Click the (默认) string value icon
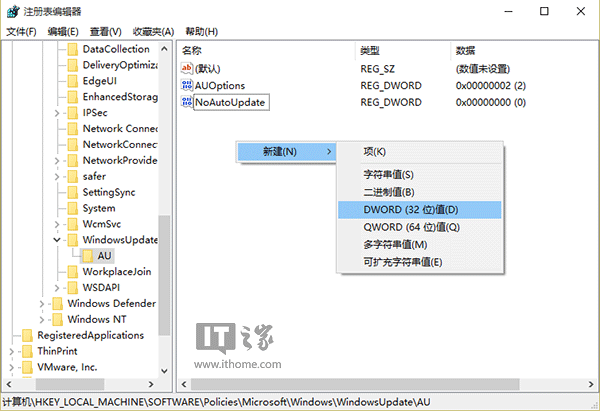 click(x=187, y=67)
